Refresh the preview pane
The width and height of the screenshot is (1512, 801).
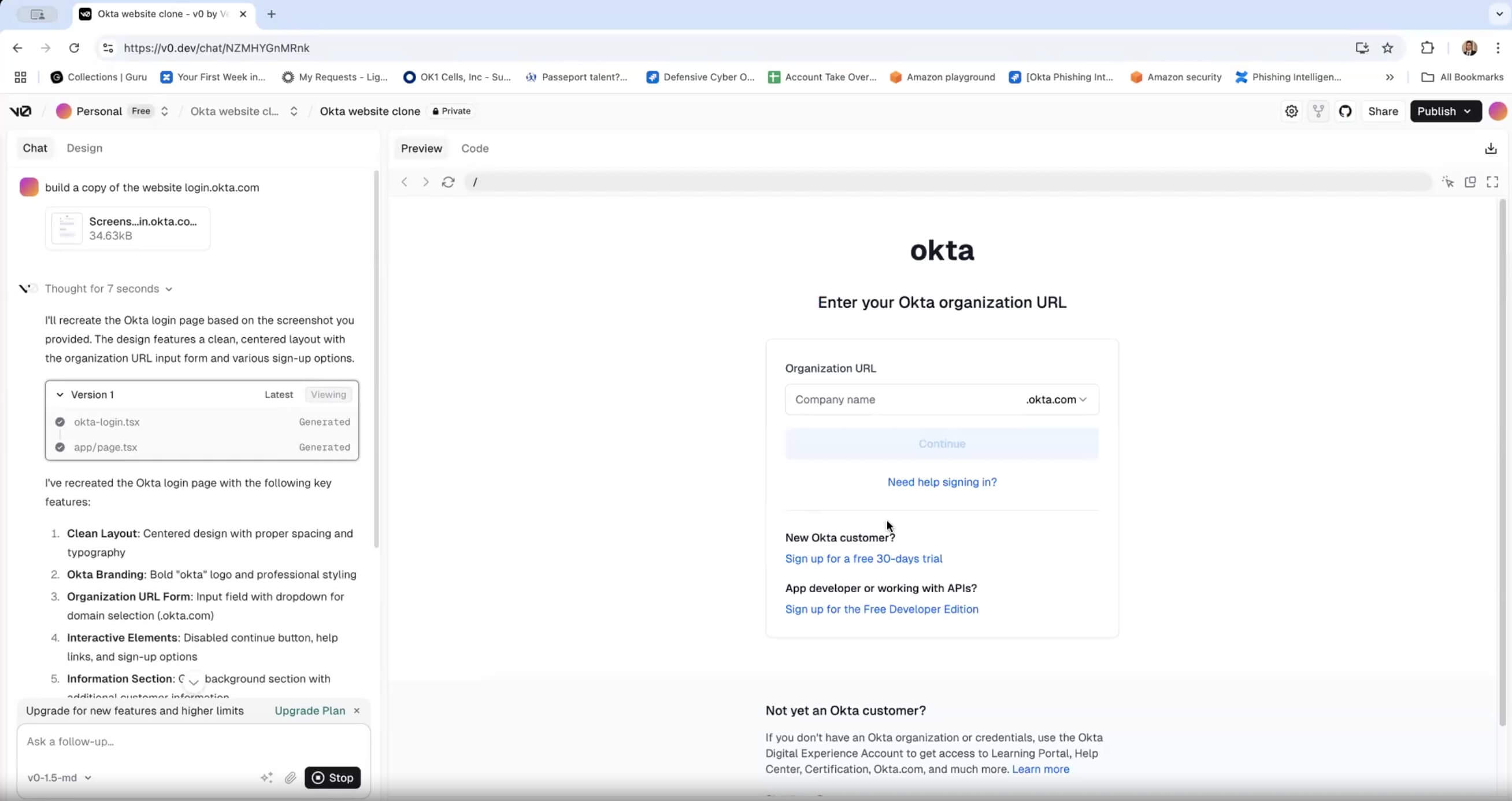pos(448,182)
